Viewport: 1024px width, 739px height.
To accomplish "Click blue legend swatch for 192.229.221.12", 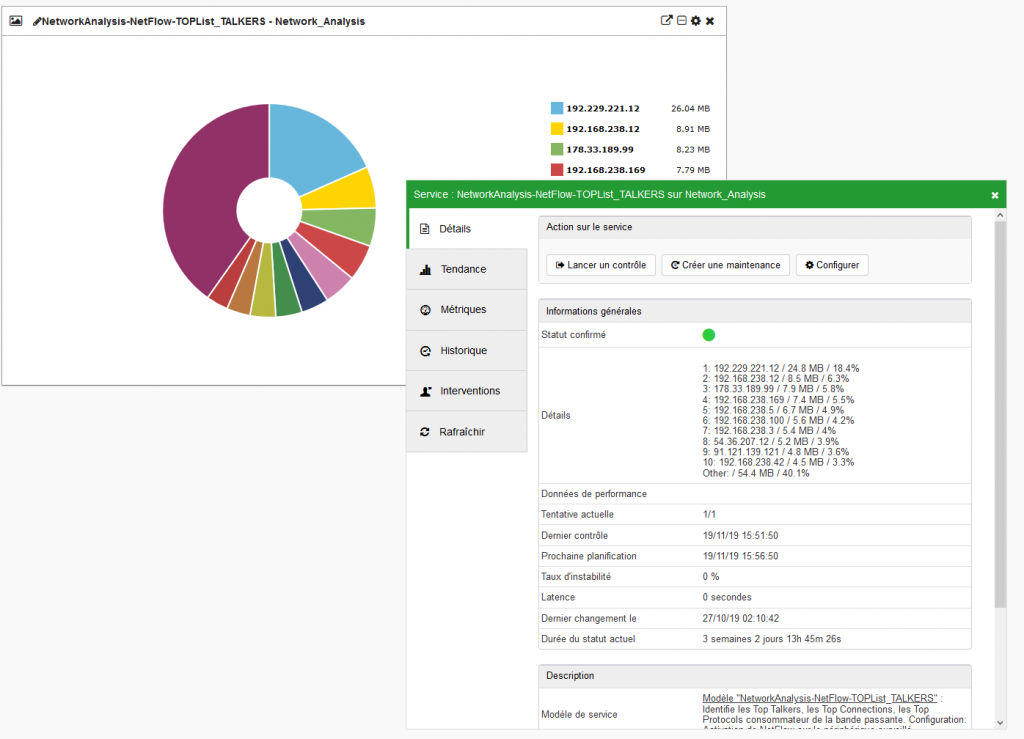I will click(x=557, y=108).
